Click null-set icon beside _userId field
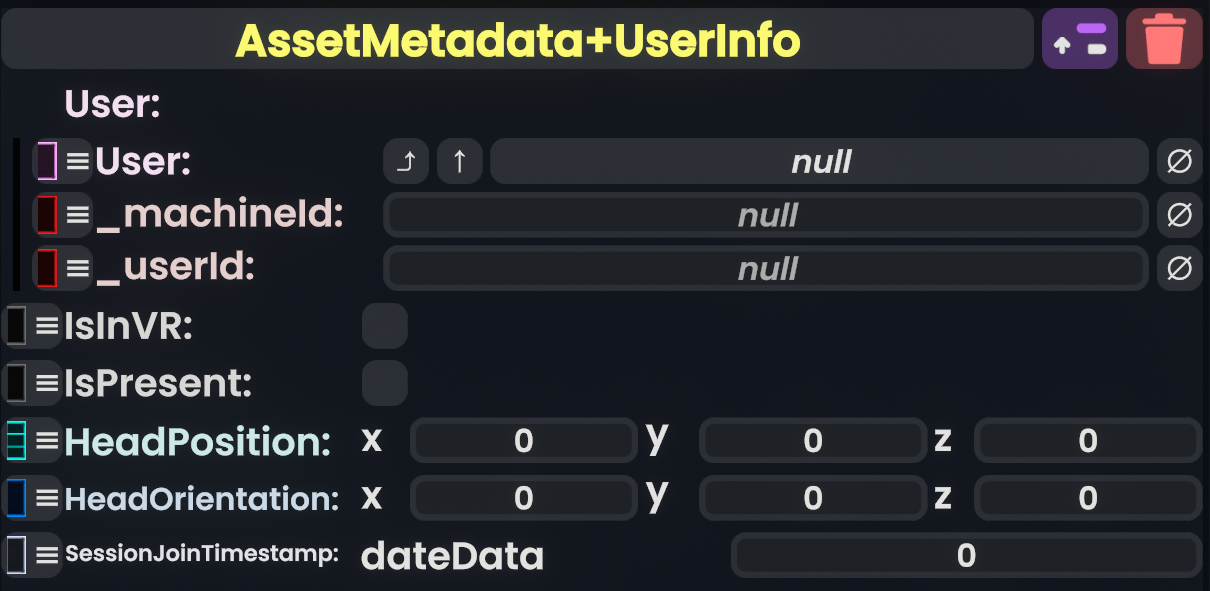The height and width of the screenshot is (591, 1210). point(1180,268)
